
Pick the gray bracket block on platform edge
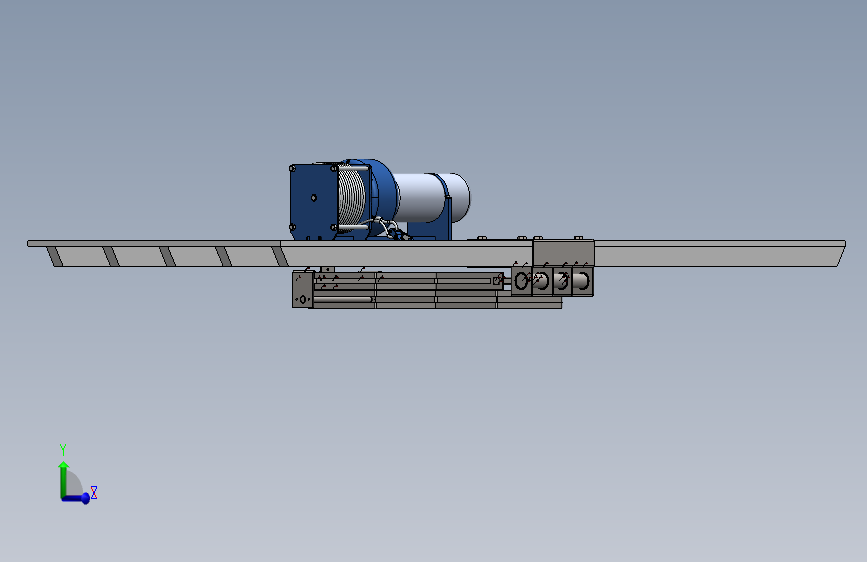click(563, 253)
